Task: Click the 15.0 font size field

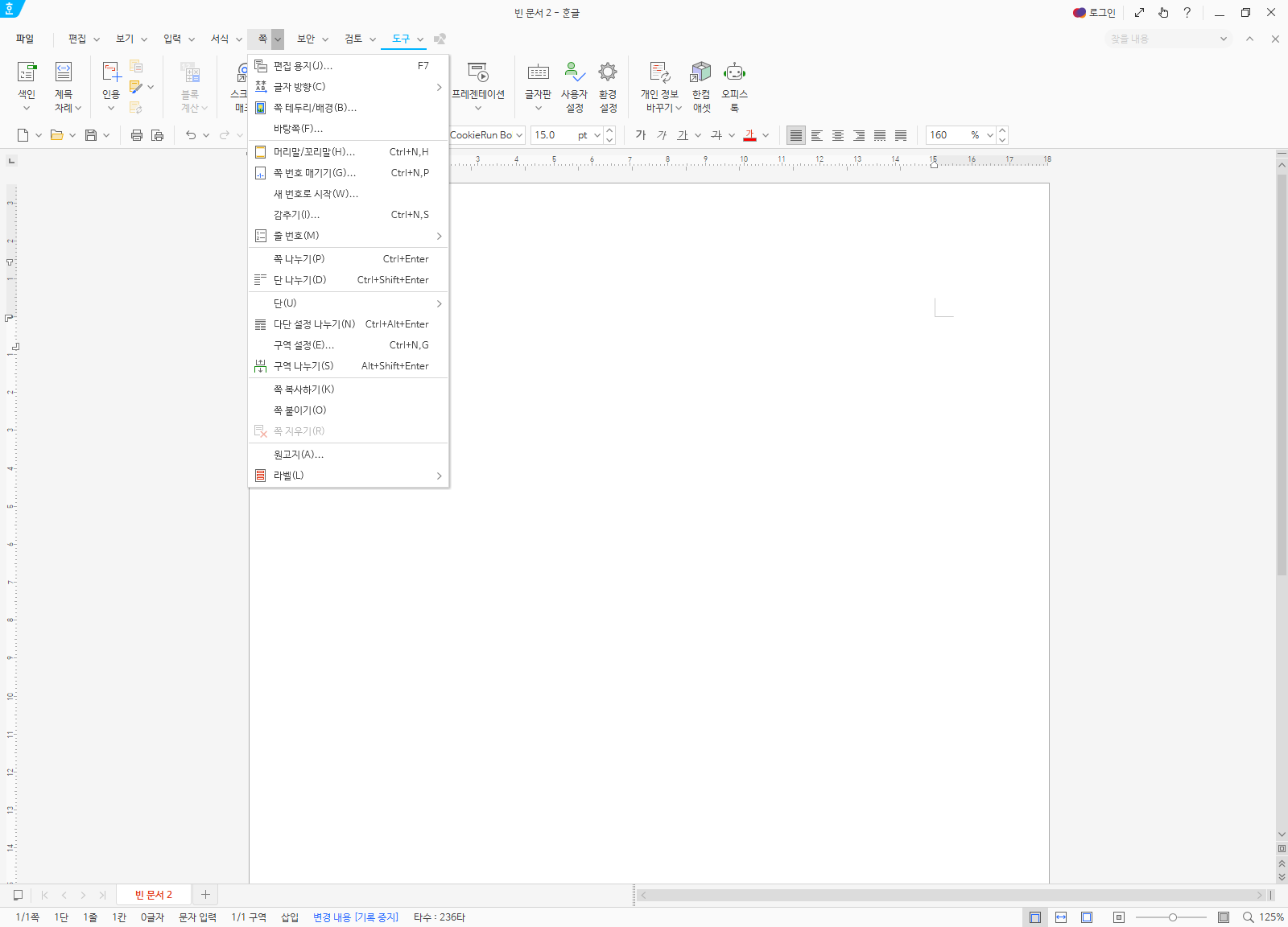Action: click(x=551, y=135)
